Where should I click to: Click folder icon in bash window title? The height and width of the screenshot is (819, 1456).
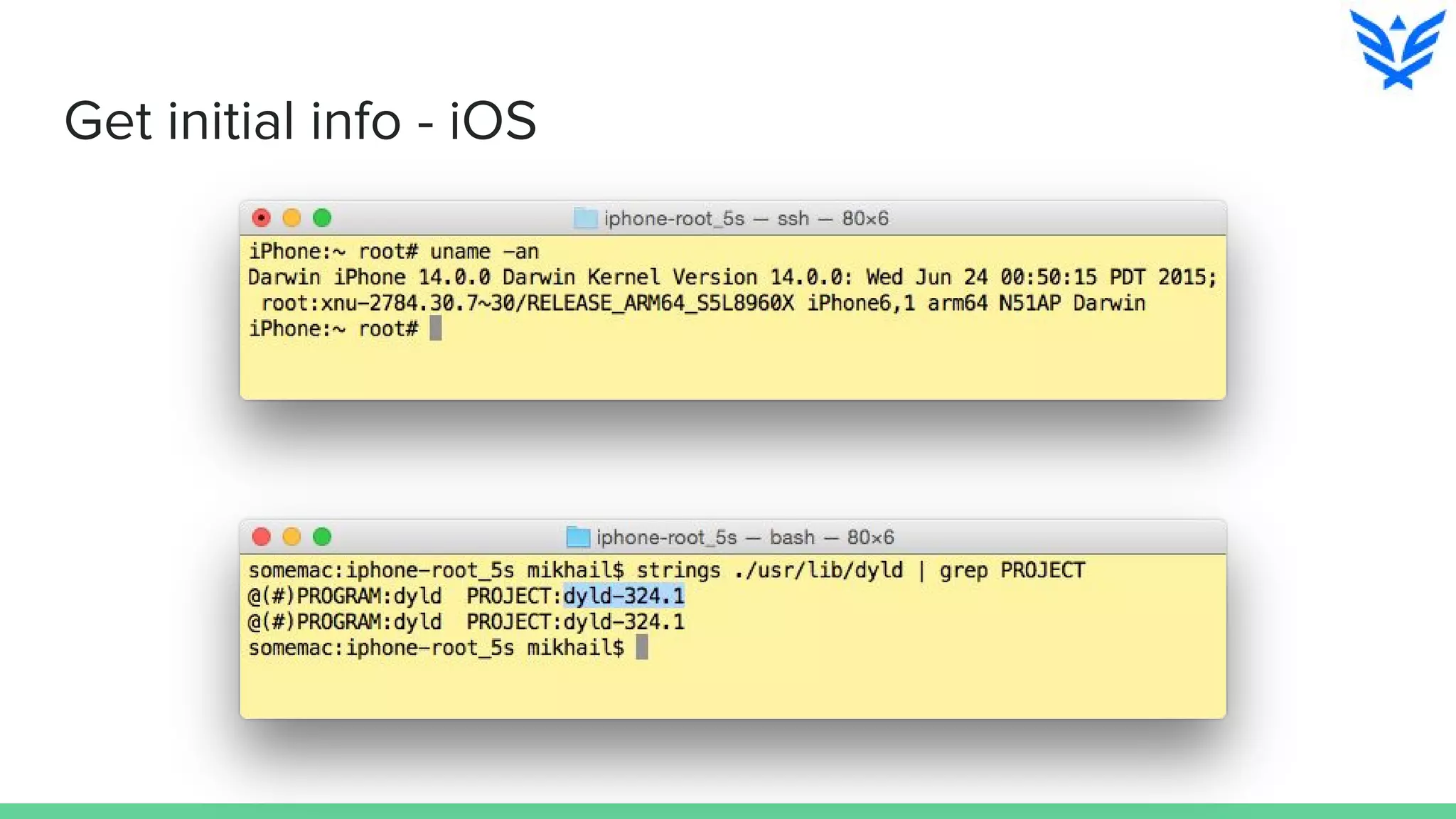tap(578, 537)
